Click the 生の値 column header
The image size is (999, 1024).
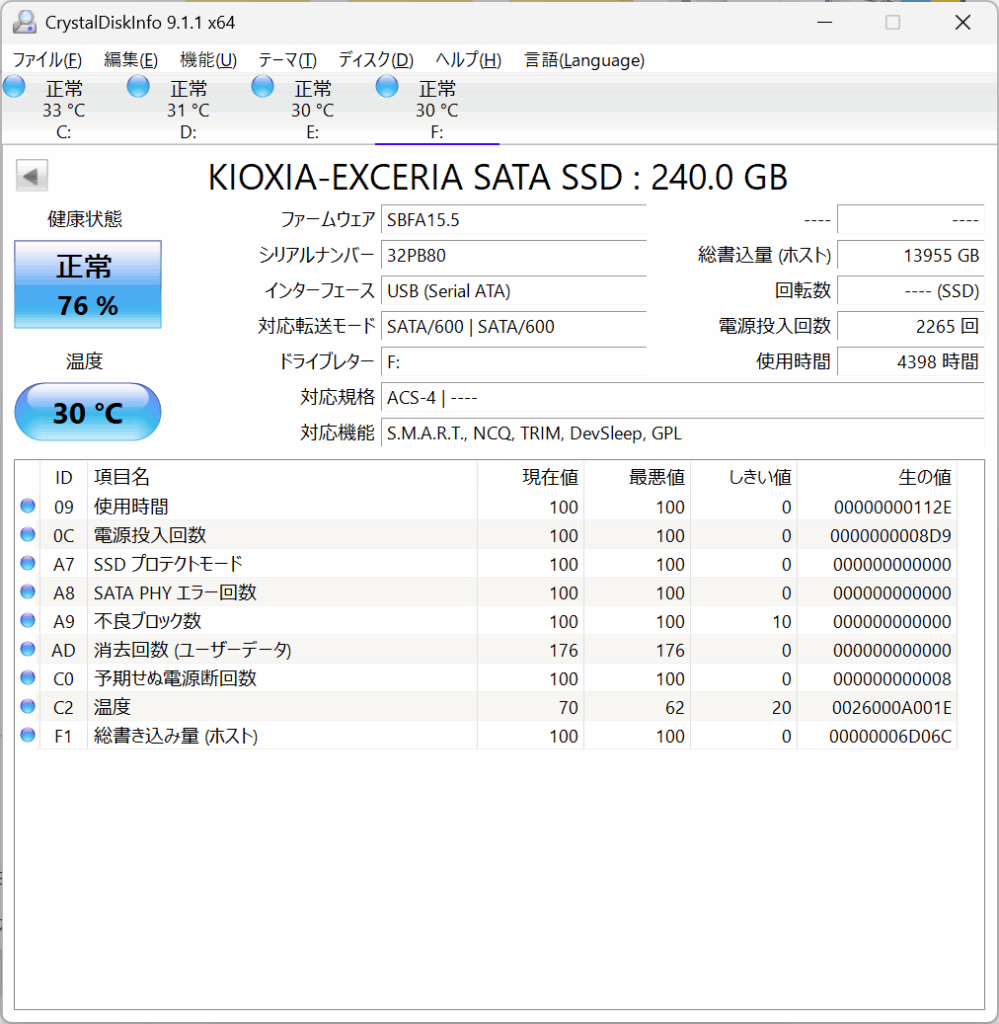coord(877,477)
